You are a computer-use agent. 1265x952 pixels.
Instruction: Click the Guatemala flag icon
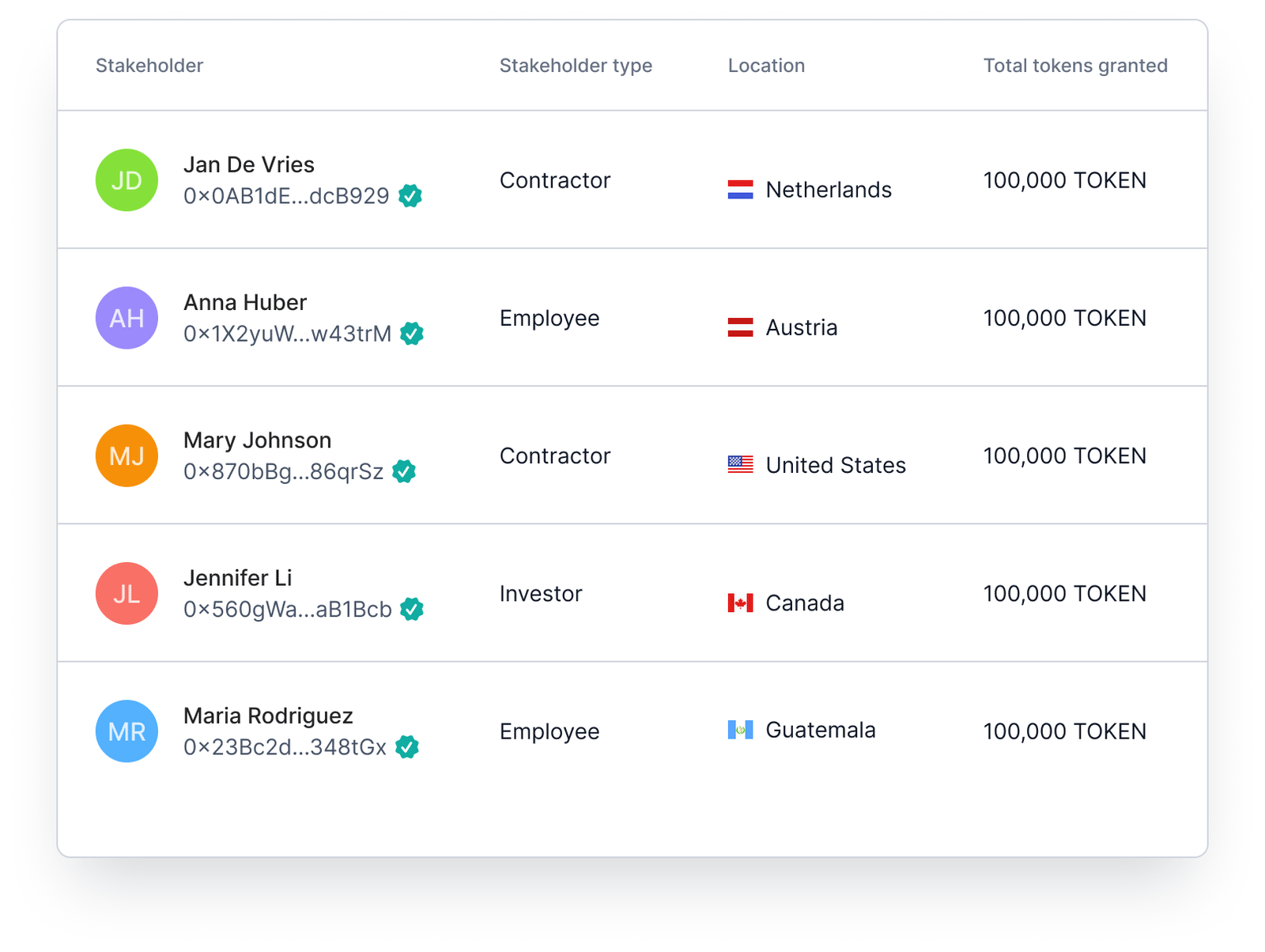click(740, 730)
